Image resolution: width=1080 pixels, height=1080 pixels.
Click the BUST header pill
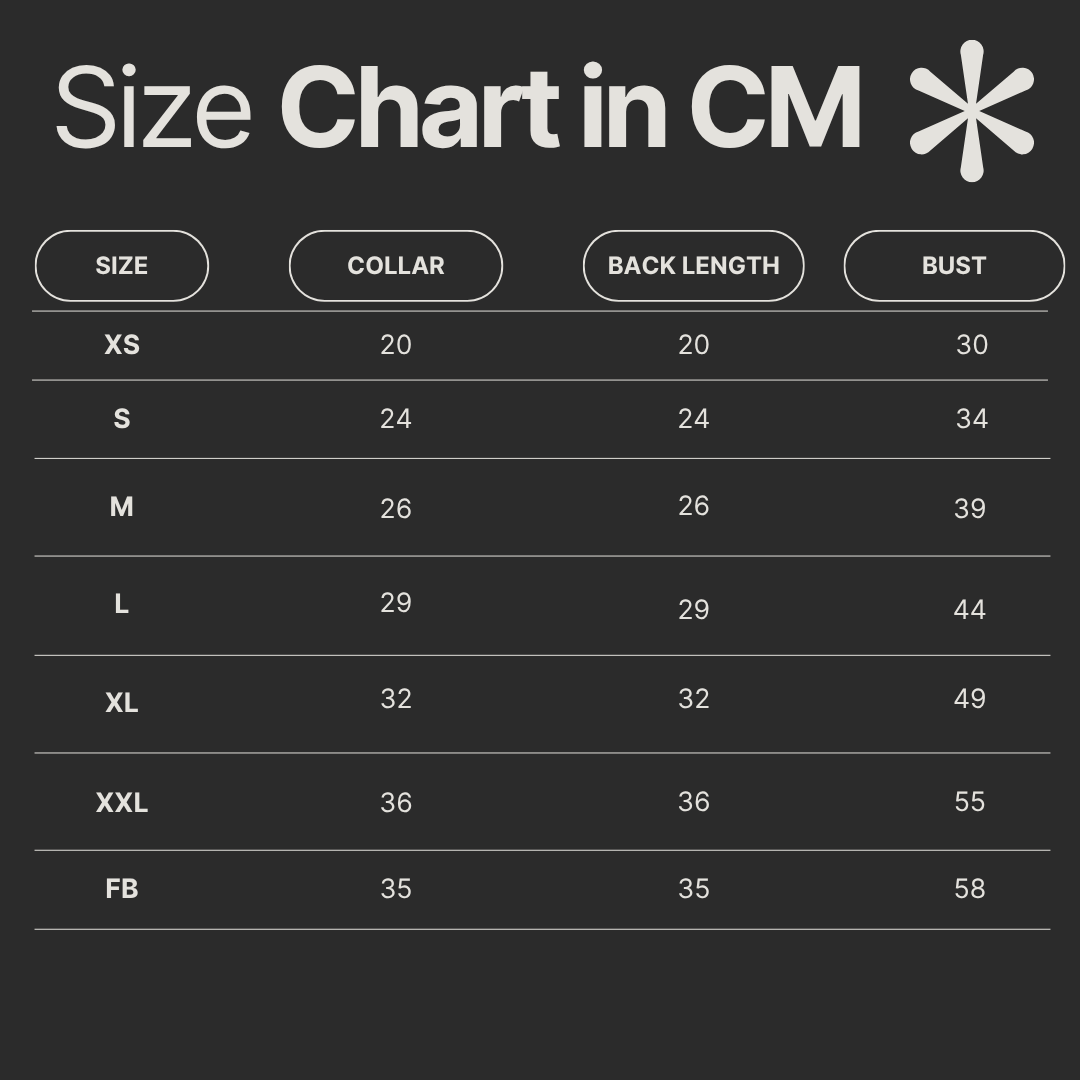click(954, 266)
